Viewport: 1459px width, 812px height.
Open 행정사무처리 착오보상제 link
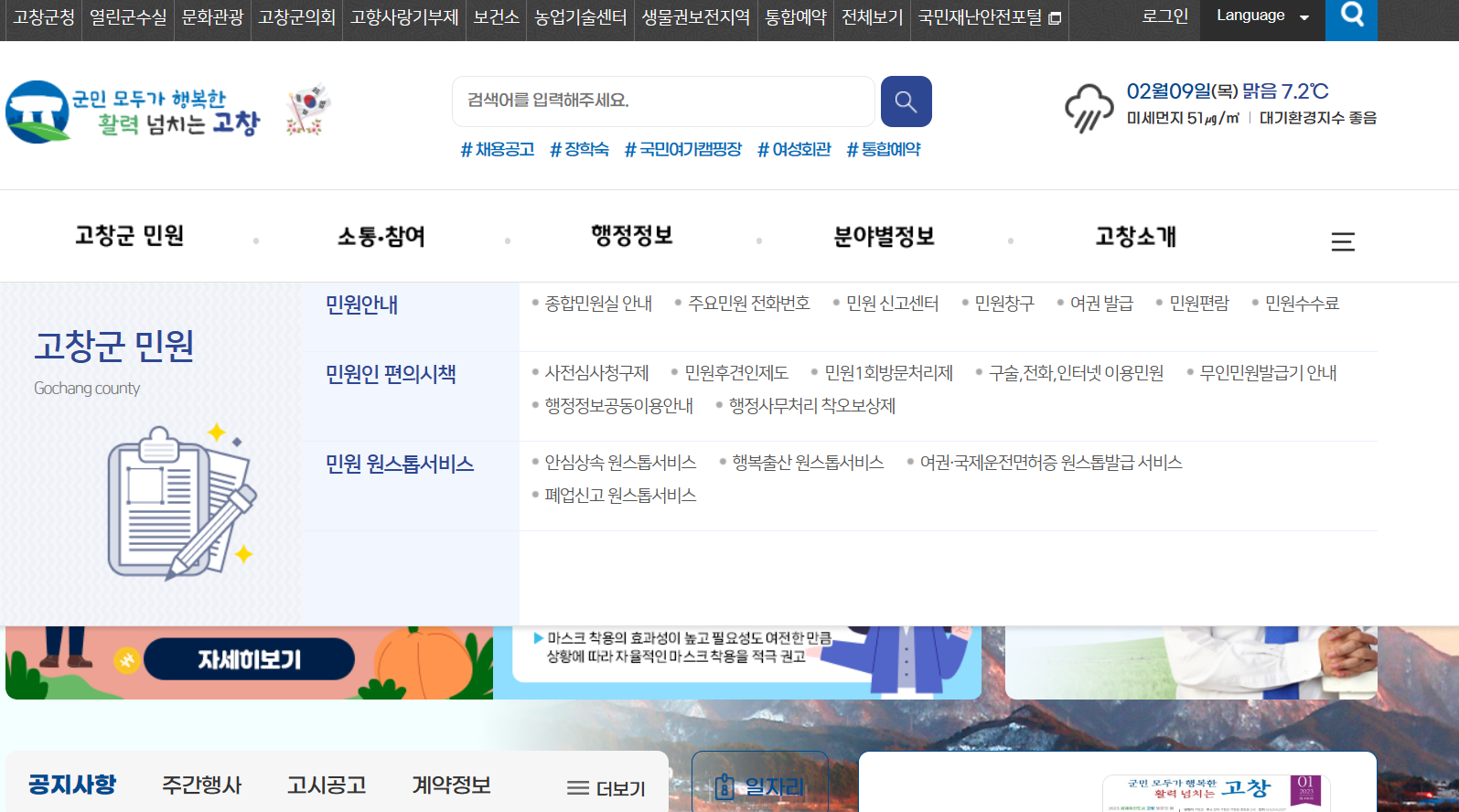[811, 406]
